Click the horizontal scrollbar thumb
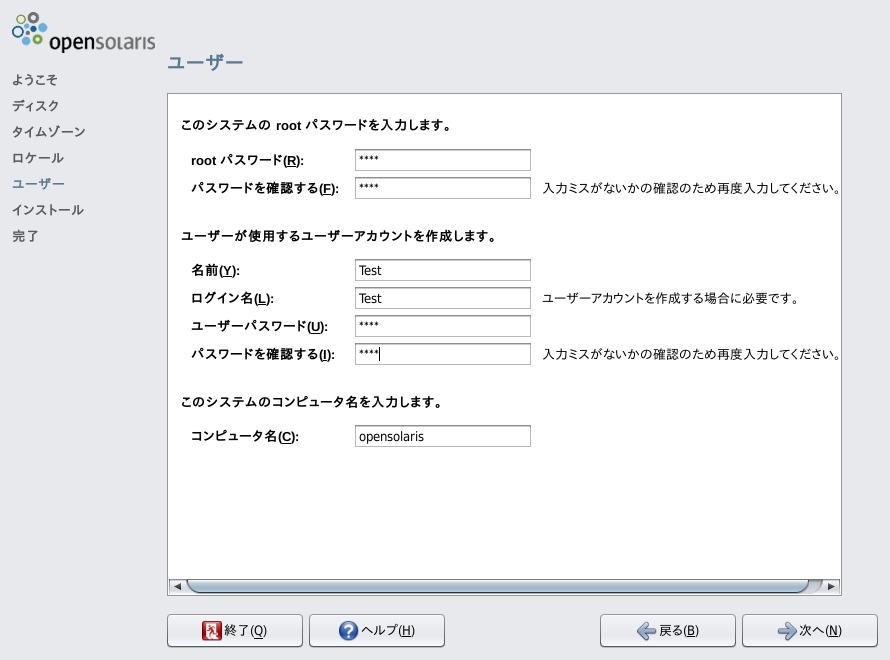 pyautogui.click(x=497, y=586)
